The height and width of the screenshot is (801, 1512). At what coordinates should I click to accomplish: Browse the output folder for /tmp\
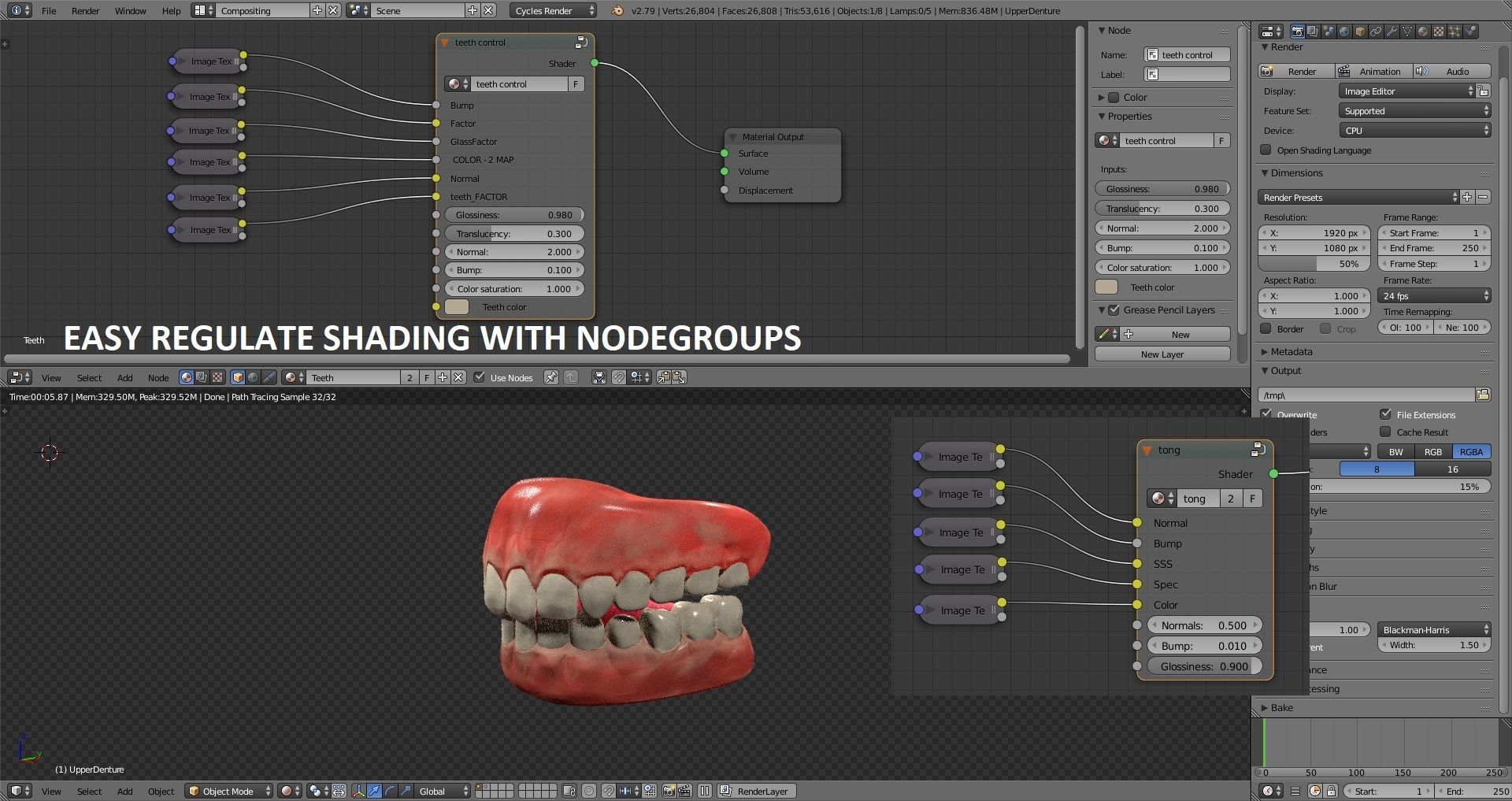(x=1483, y=395)
